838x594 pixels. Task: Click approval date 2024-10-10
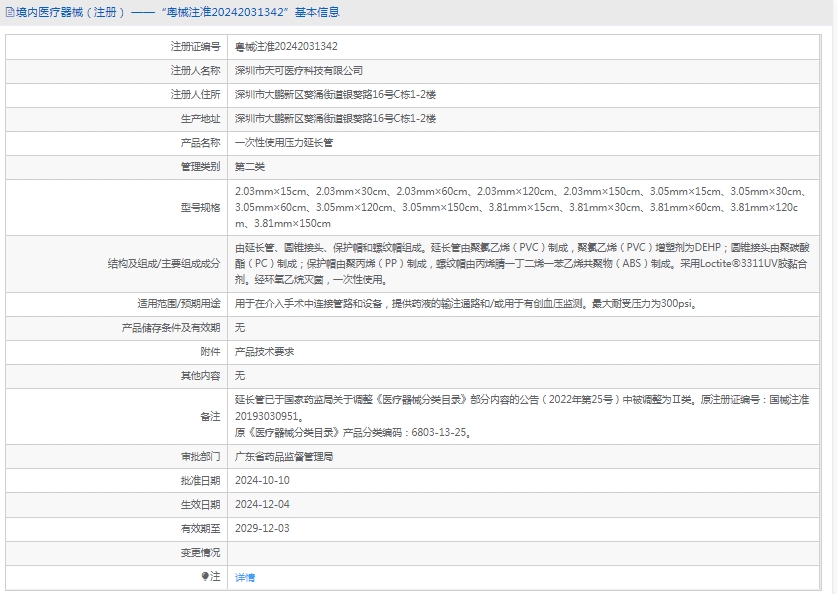point(262,480)
